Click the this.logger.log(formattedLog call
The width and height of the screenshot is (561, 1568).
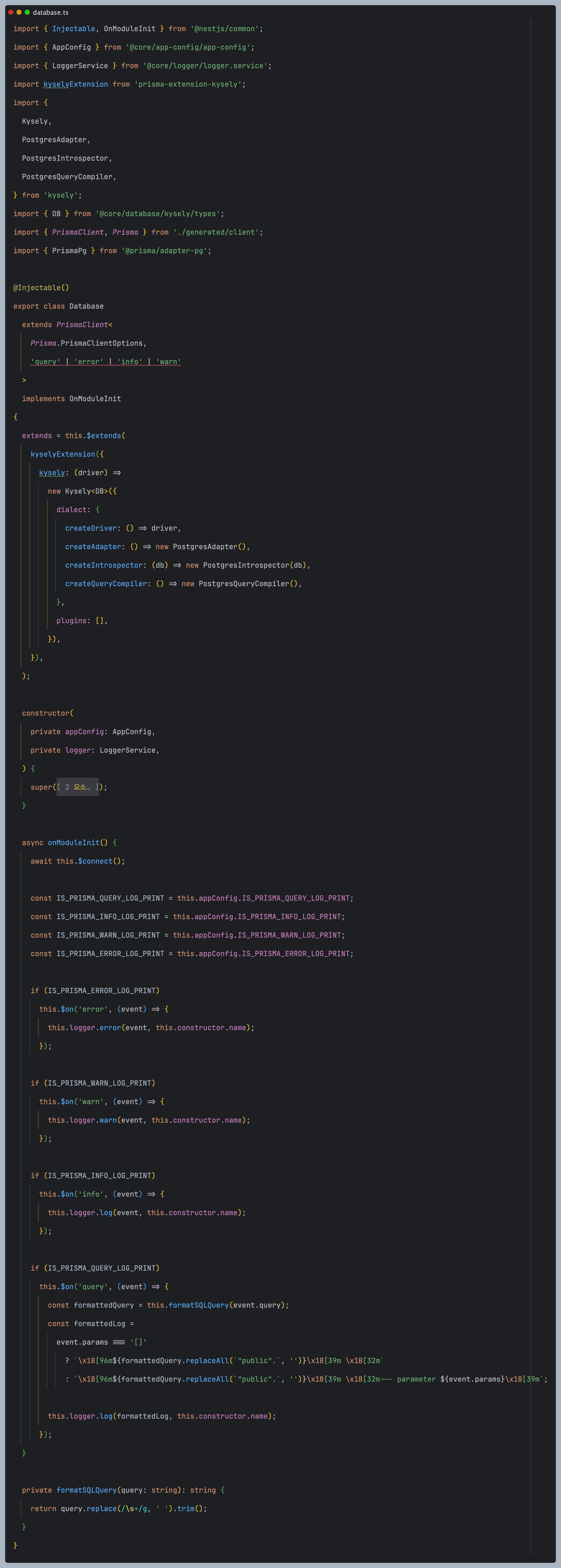162,1417
